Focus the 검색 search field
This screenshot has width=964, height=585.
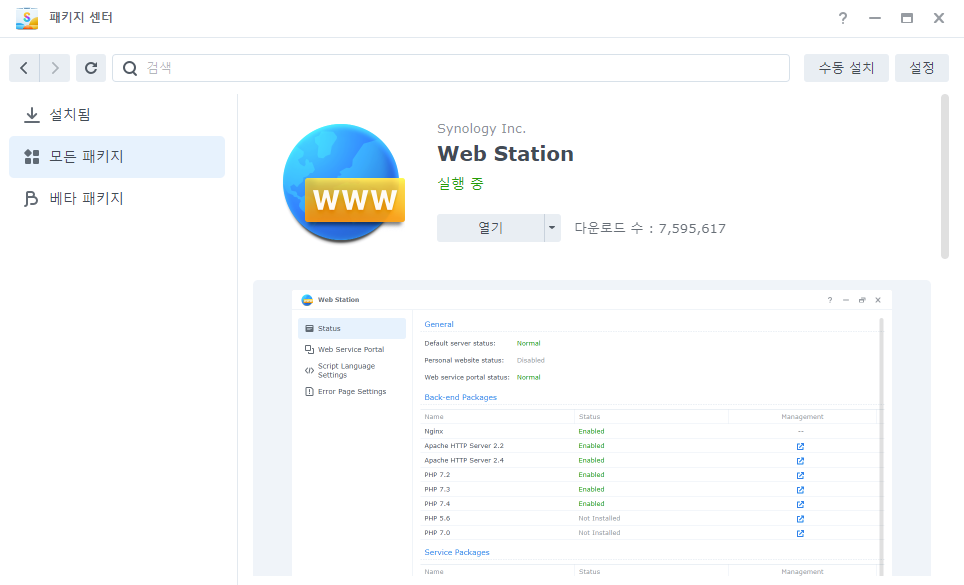tap(451, 68)
